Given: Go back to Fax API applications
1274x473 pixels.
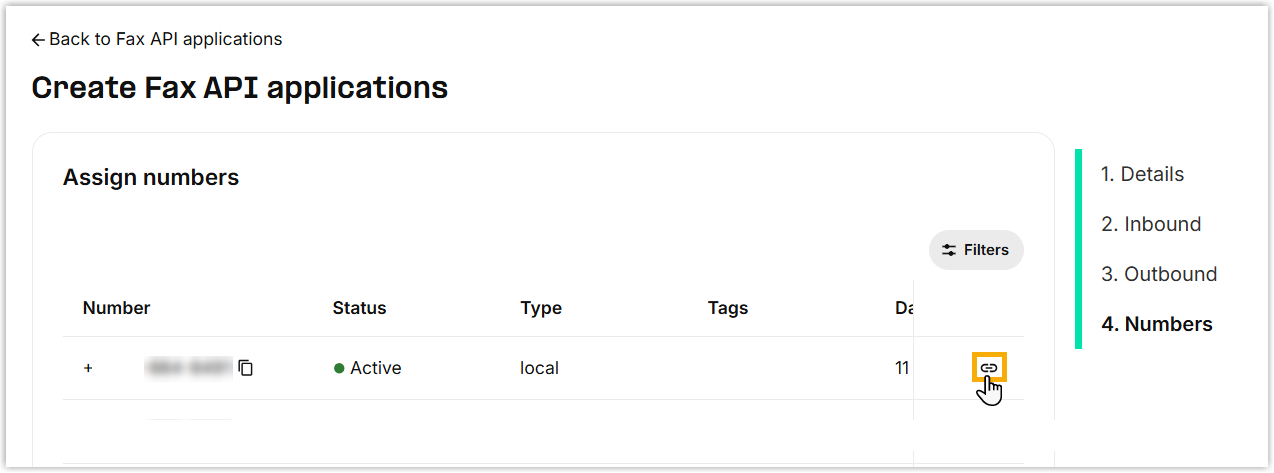Looking at the screenshot, I should tap(157, 39).
